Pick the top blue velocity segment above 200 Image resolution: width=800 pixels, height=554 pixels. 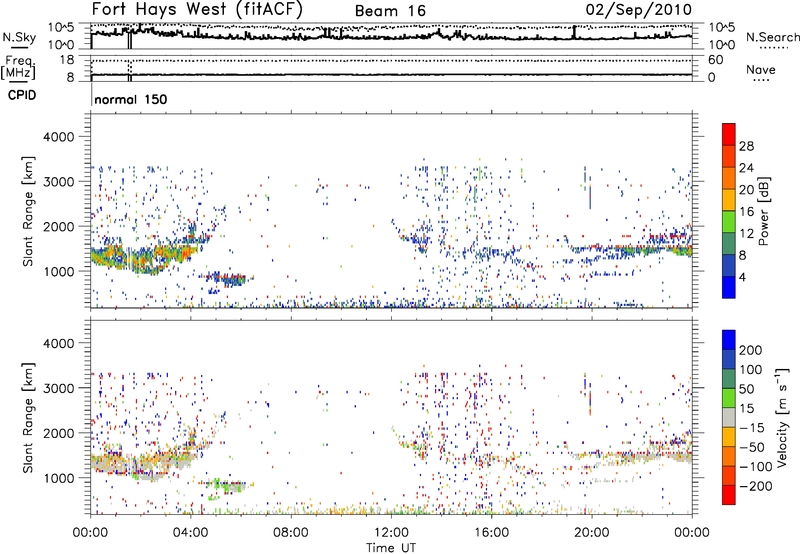point(729,340)
